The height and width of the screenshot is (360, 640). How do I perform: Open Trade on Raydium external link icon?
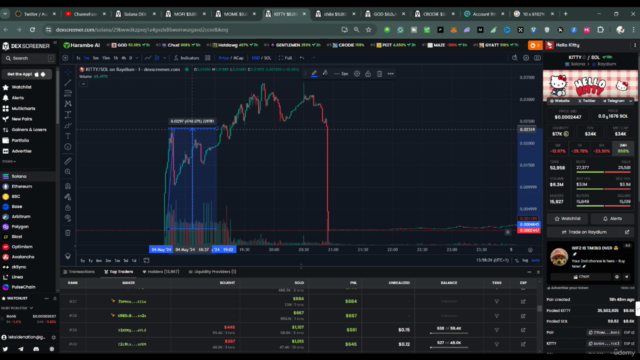click(627, 232)
